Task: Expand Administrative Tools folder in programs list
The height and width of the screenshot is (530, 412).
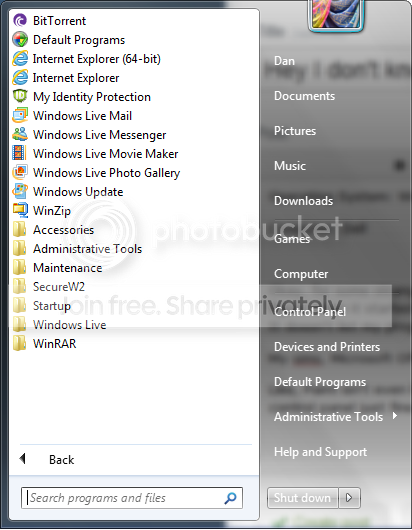Action: click(x=88, y=249)
